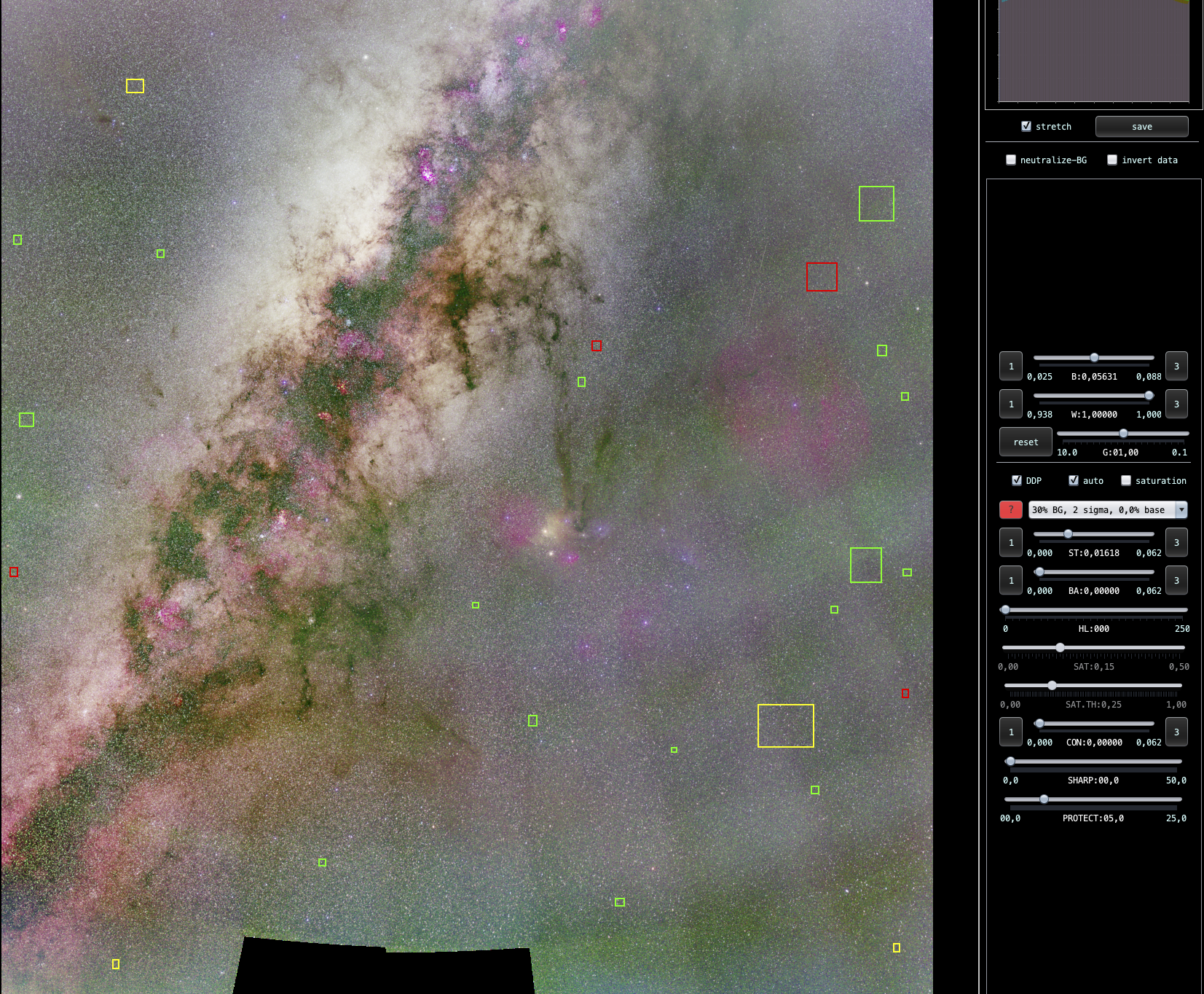Enable the neutralize-BG checkbox
The image size is (1204, 994).
tap(1011, 160)
